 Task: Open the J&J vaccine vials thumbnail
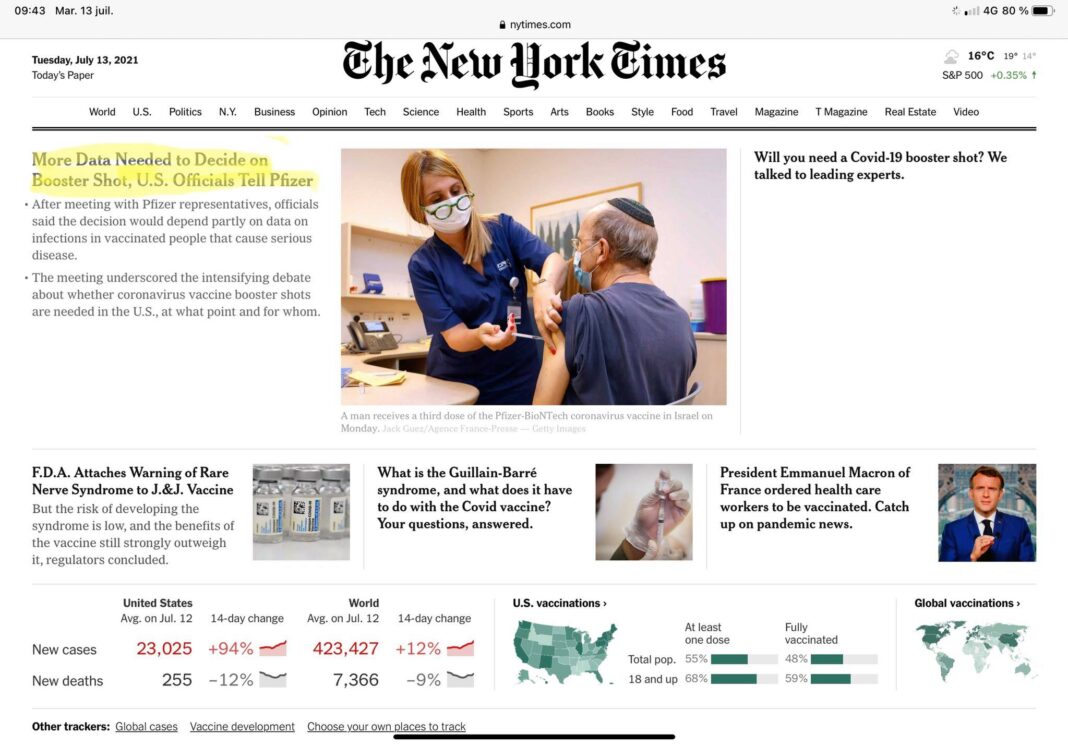click(301, 512)
